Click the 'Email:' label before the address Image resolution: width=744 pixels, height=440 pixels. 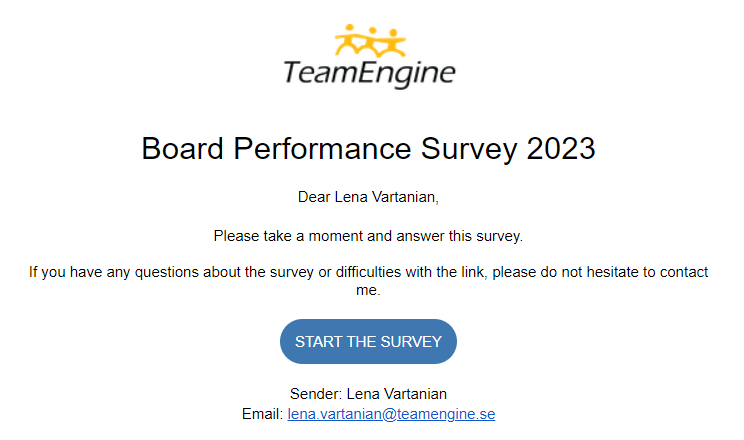(263, 414)
